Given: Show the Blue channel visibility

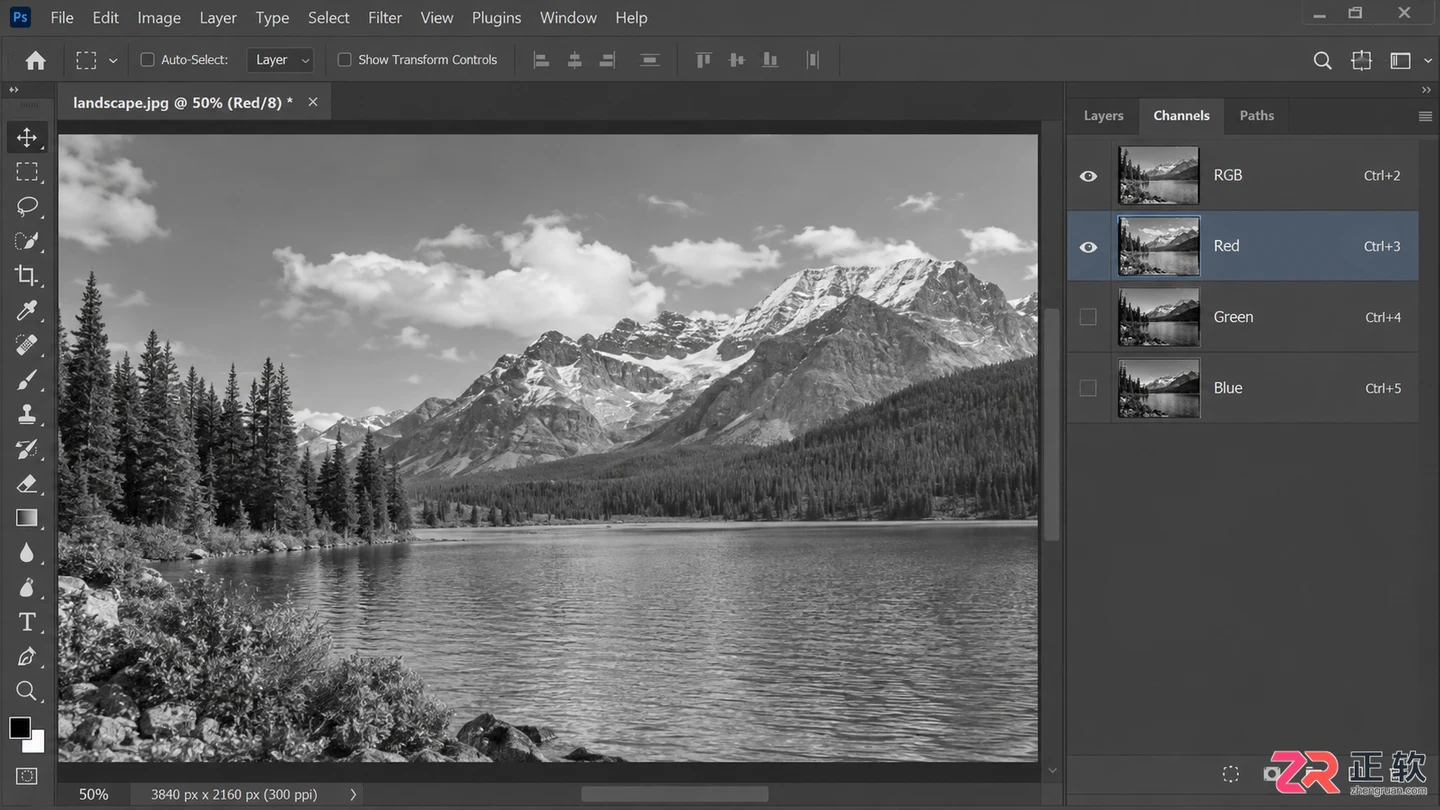Looking at the screenshot, I should [x=1088, y=388].
